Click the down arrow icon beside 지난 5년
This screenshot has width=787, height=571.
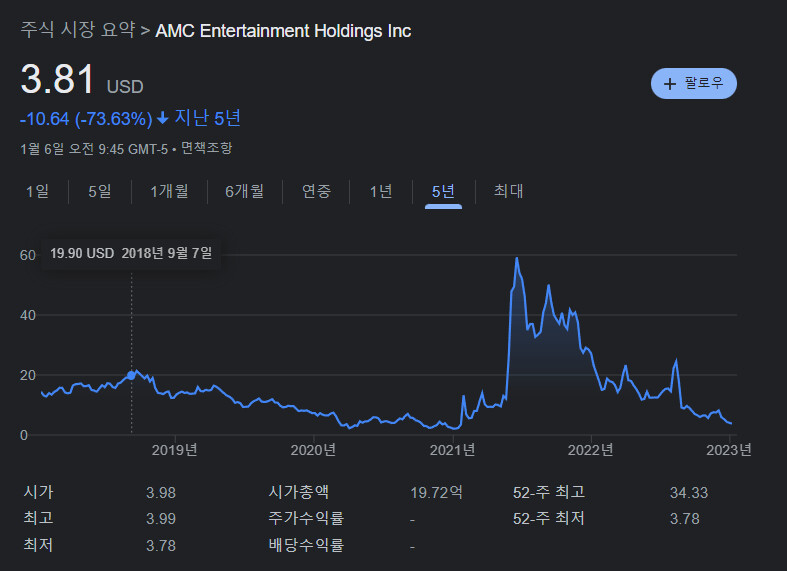(163, 118)
